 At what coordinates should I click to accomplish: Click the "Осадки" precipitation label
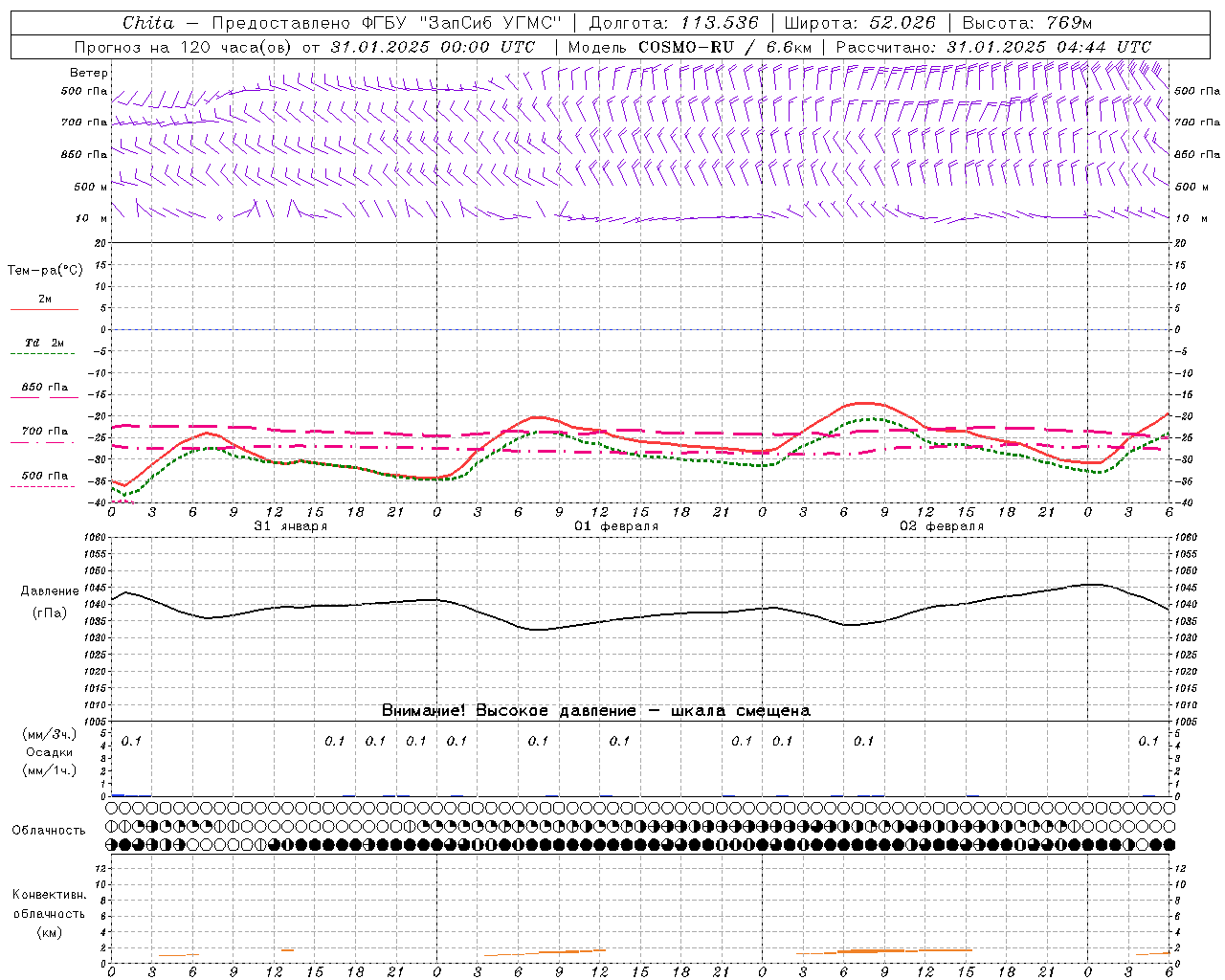[49, 752]
